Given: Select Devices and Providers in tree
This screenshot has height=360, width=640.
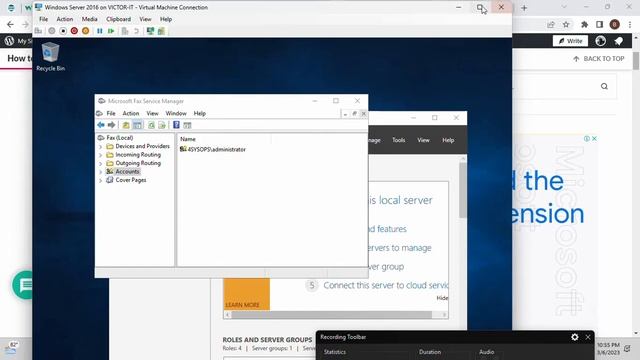Looking at the screenshot, I should click(x=142, y=146).
